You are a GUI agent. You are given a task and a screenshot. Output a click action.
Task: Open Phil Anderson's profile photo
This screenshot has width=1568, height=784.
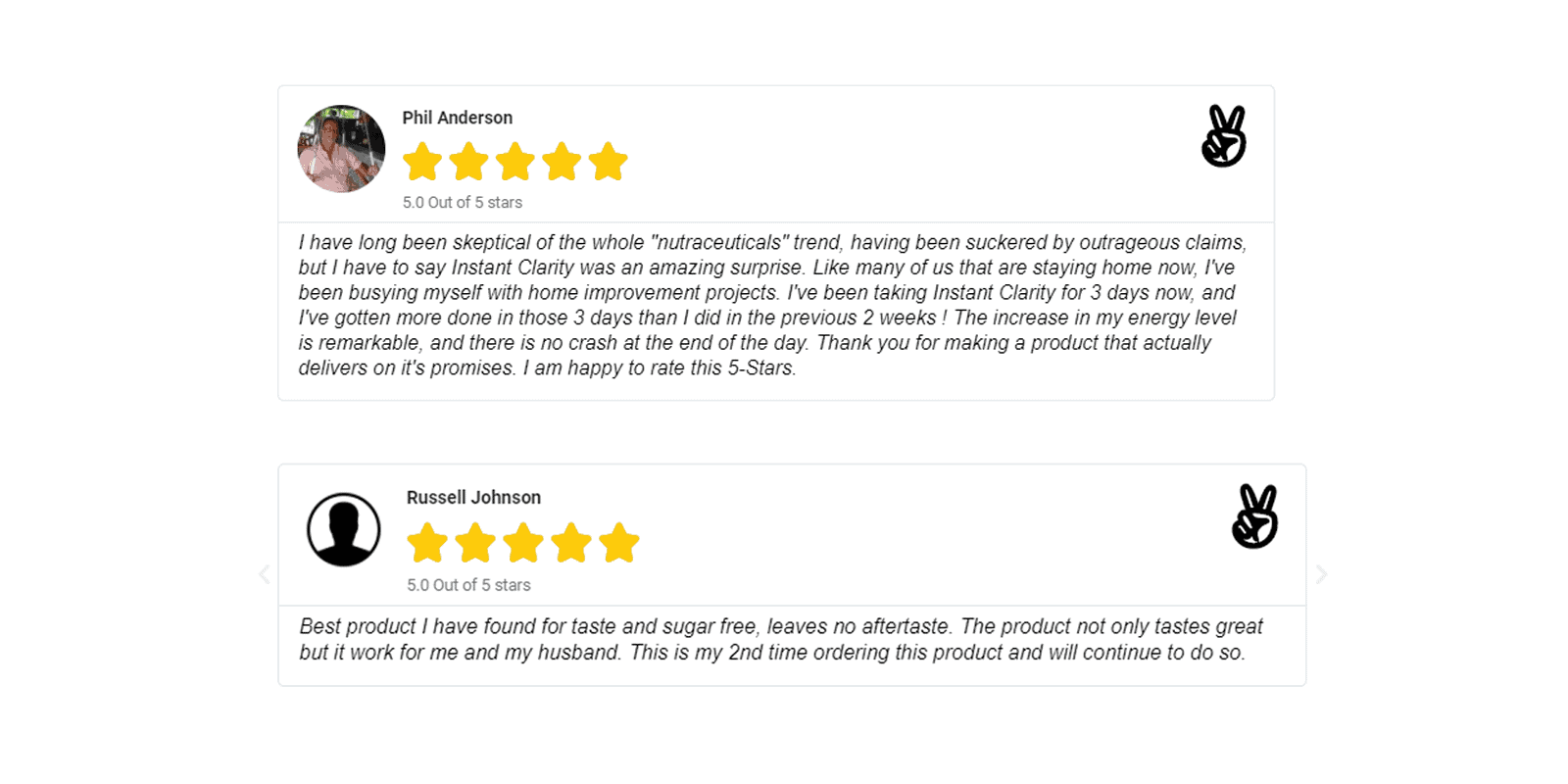341,149
